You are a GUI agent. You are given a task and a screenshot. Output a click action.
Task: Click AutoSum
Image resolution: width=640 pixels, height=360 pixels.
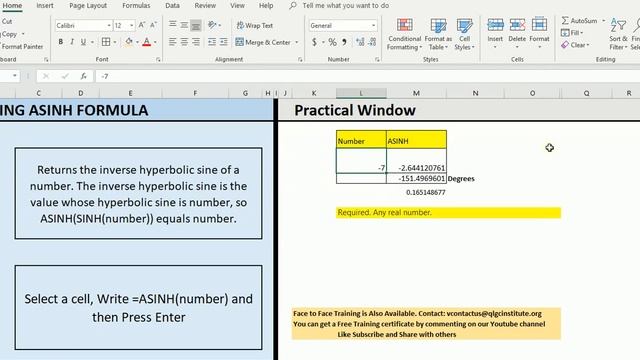tap(579, 20)
